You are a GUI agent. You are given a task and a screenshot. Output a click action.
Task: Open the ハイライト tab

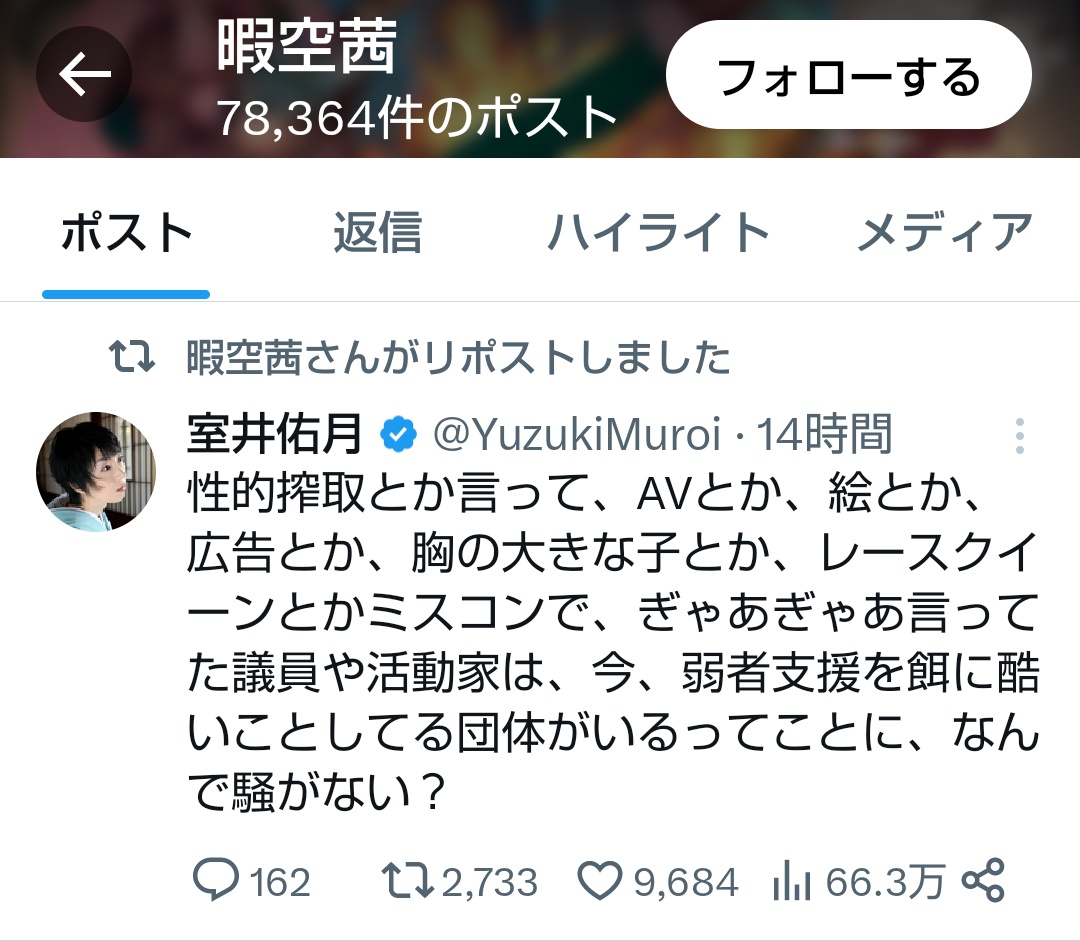click(x=658, y=233)
